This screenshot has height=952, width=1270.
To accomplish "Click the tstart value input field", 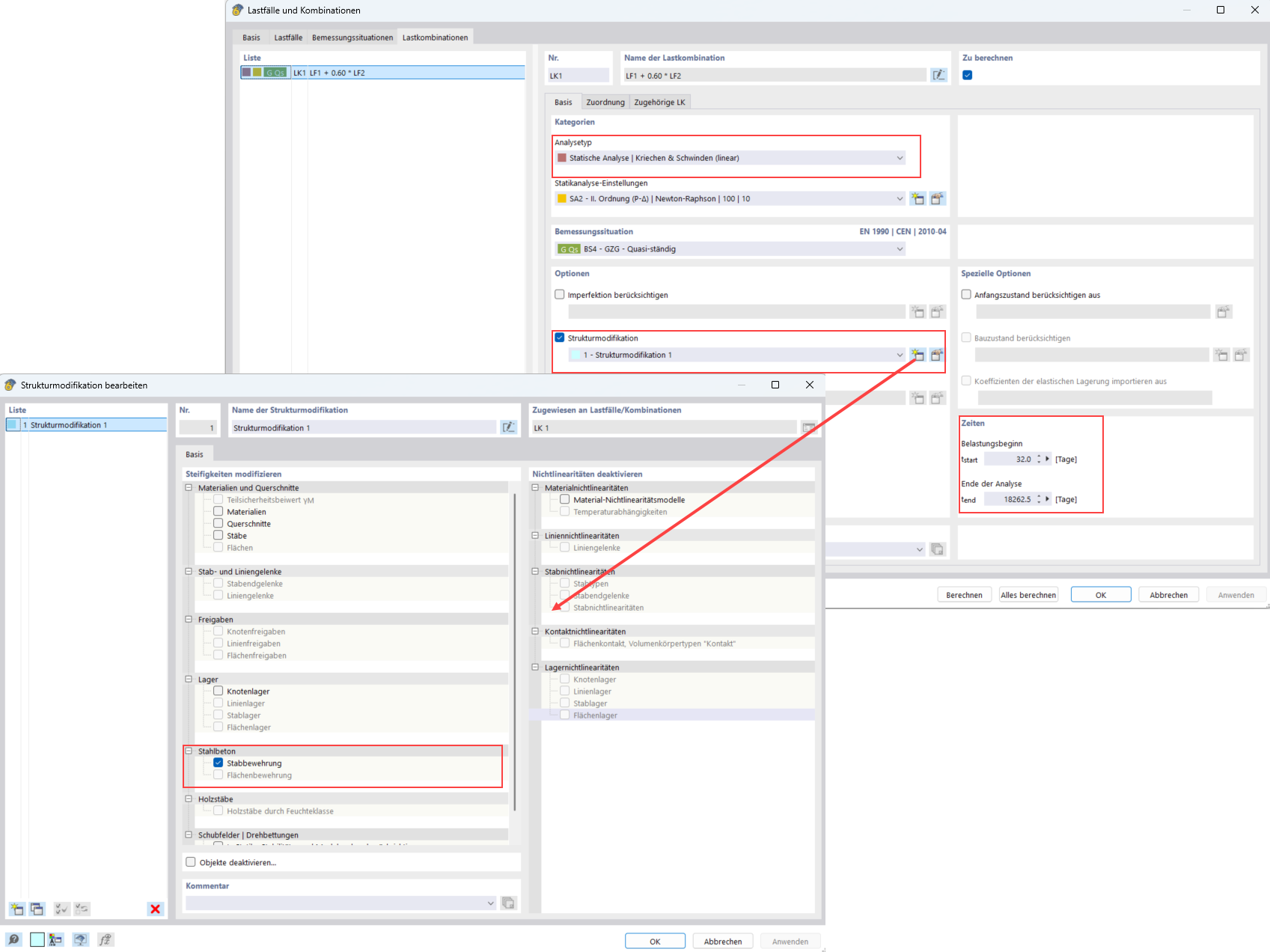I will [x=1014, y=459].
